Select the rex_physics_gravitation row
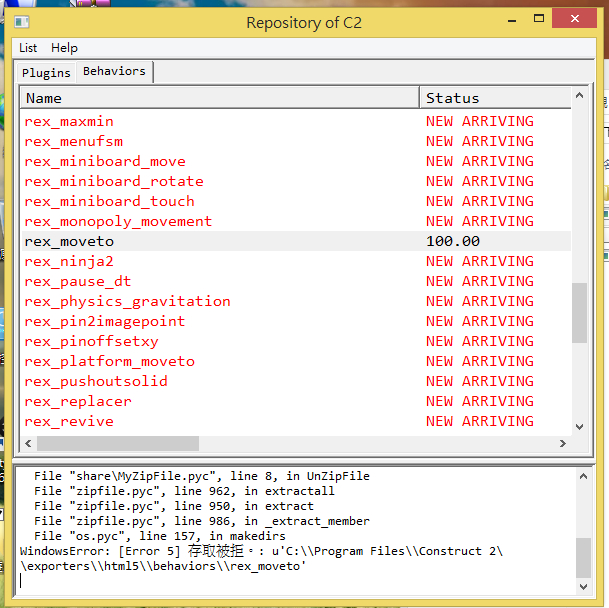Screen dimensions: 609x608 tap(296, 301)
